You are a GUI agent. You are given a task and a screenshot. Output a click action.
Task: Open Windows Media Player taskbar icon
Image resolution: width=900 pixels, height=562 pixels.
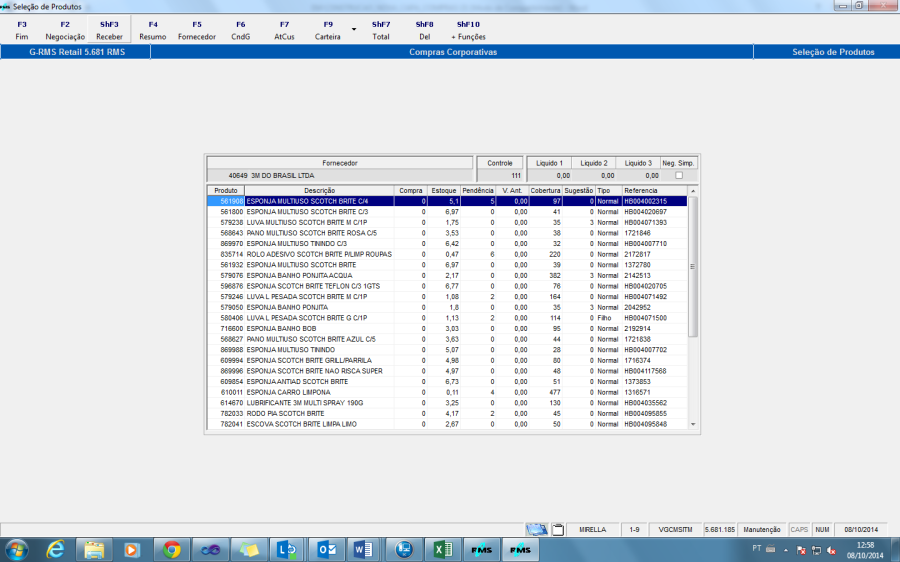[132, 549]
